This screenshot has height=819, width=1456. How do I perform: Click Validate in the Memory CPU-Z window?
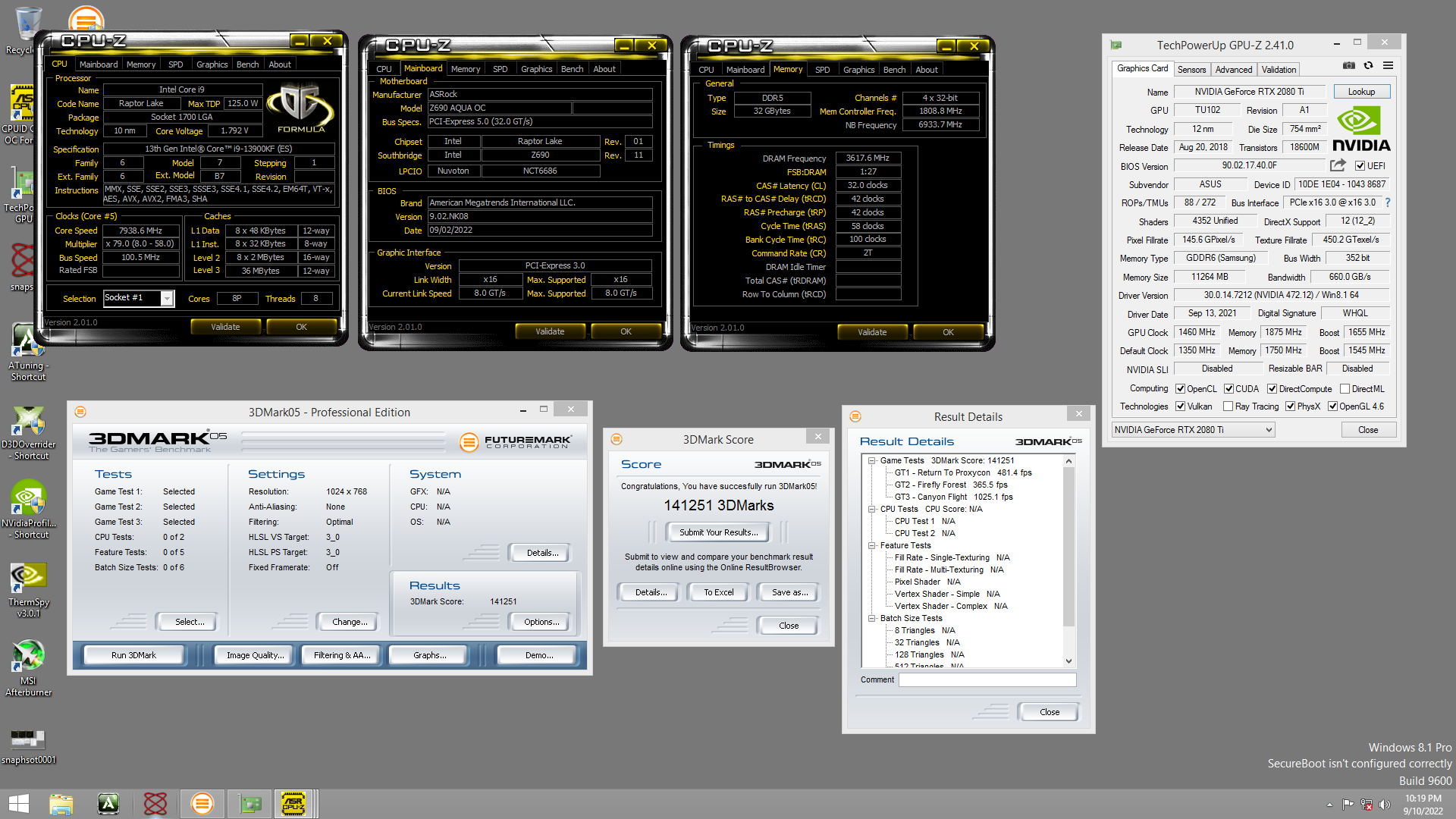tap(872, 332)
